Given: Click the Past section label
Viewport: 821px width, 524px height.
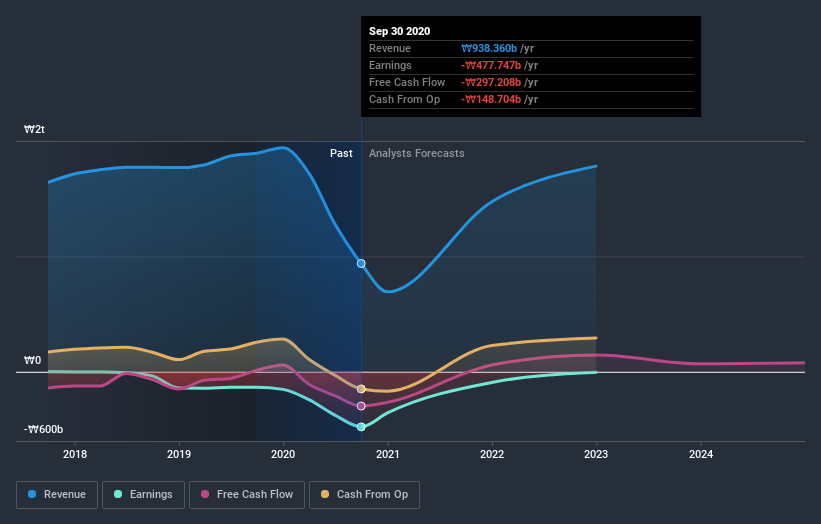Looking at the screenshot, I should coord(341,153).
